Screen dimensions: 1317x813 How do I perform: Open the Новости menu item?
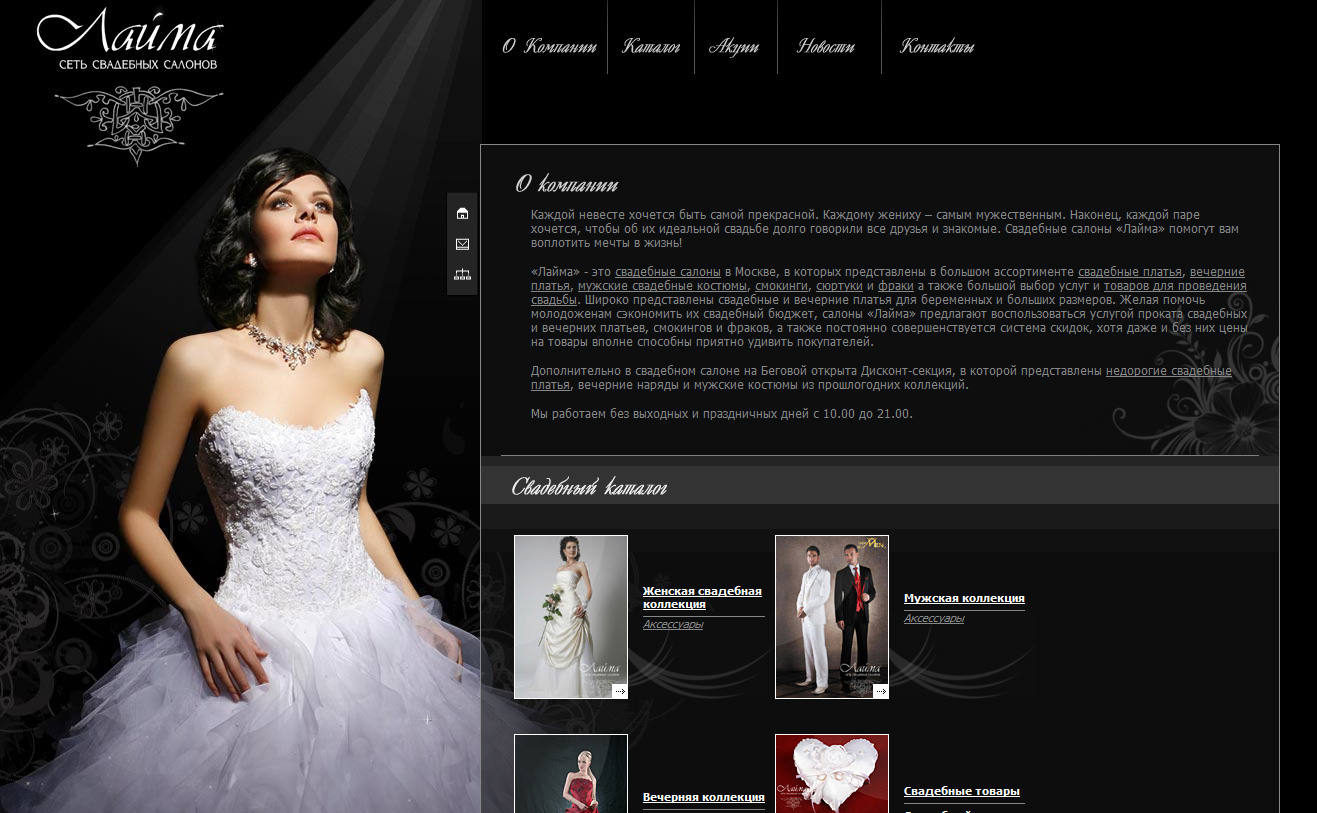826,46
